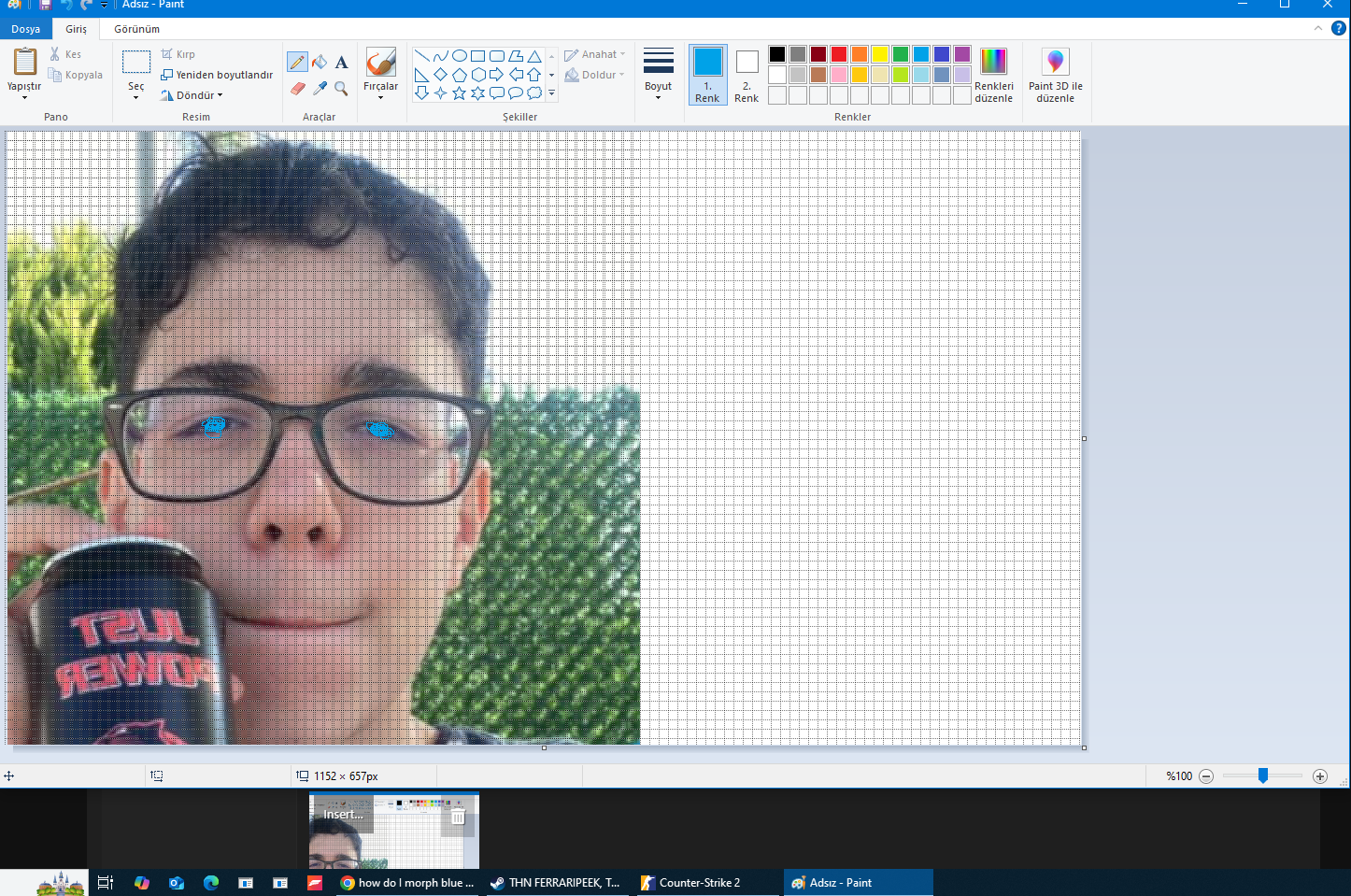The width and height of the screenshot is (1351, 896).
Task: Select the Text tool
Action: [x=342, y=63]
